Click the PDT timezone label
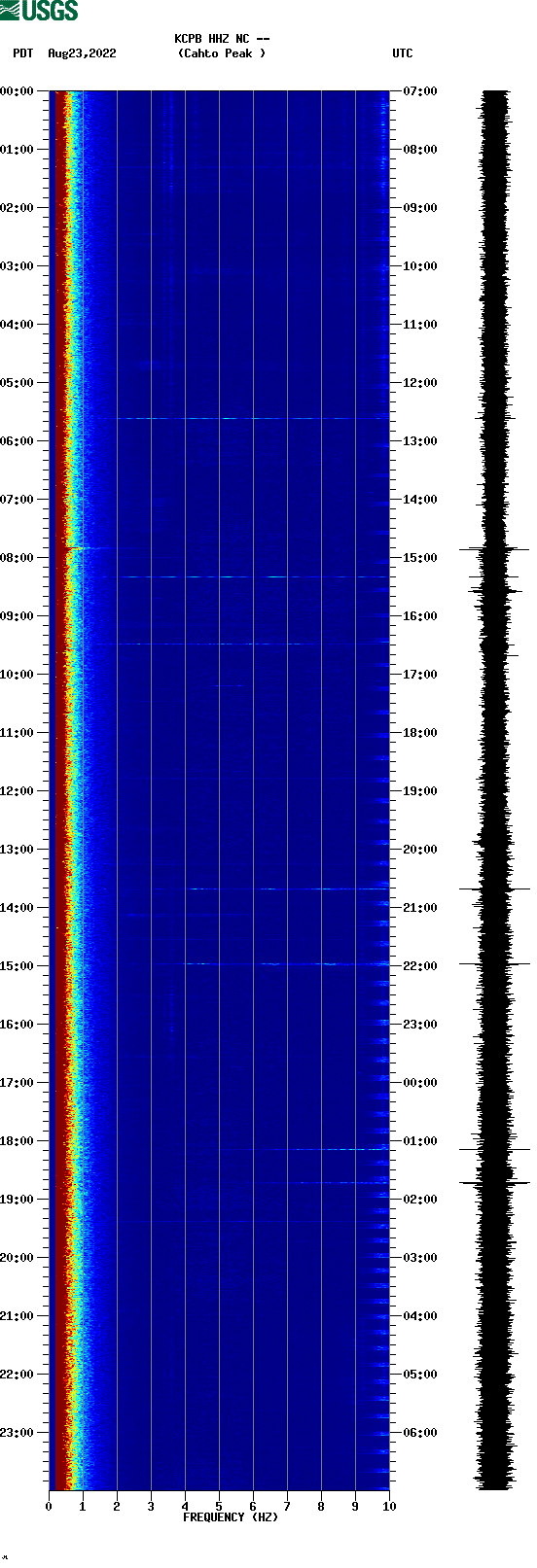This screenshot has width=537, height=1568. [23, 53]
